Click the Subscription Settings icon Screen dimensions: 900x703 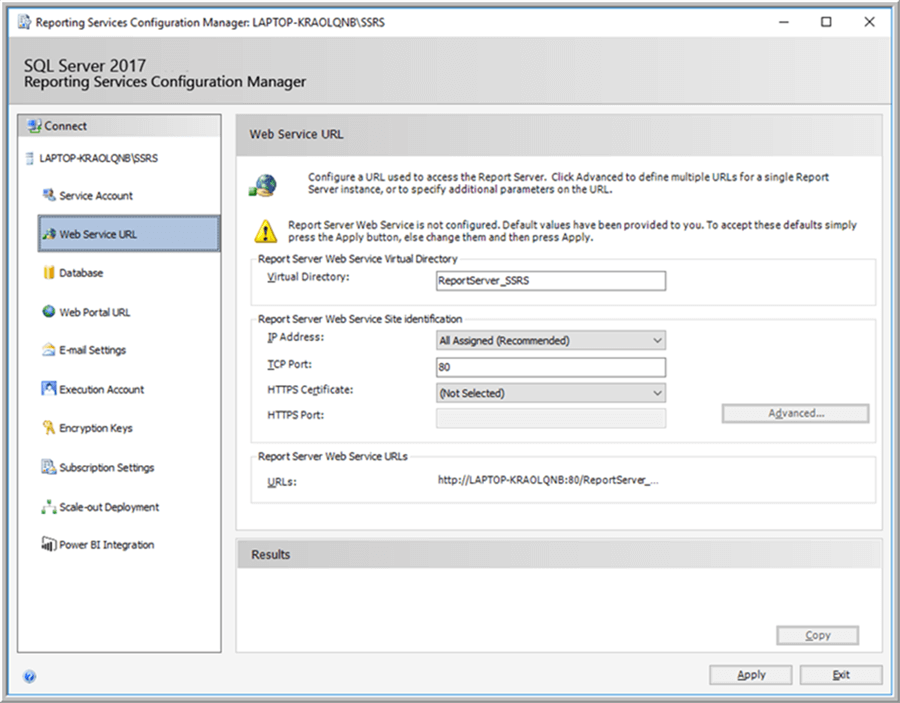49,467
